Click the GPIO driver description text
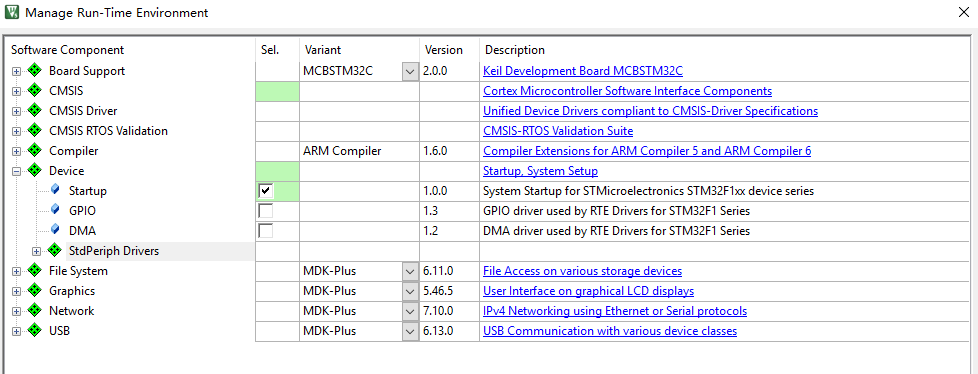This screenshot has width=978, height=374. (x=617, y=211)
